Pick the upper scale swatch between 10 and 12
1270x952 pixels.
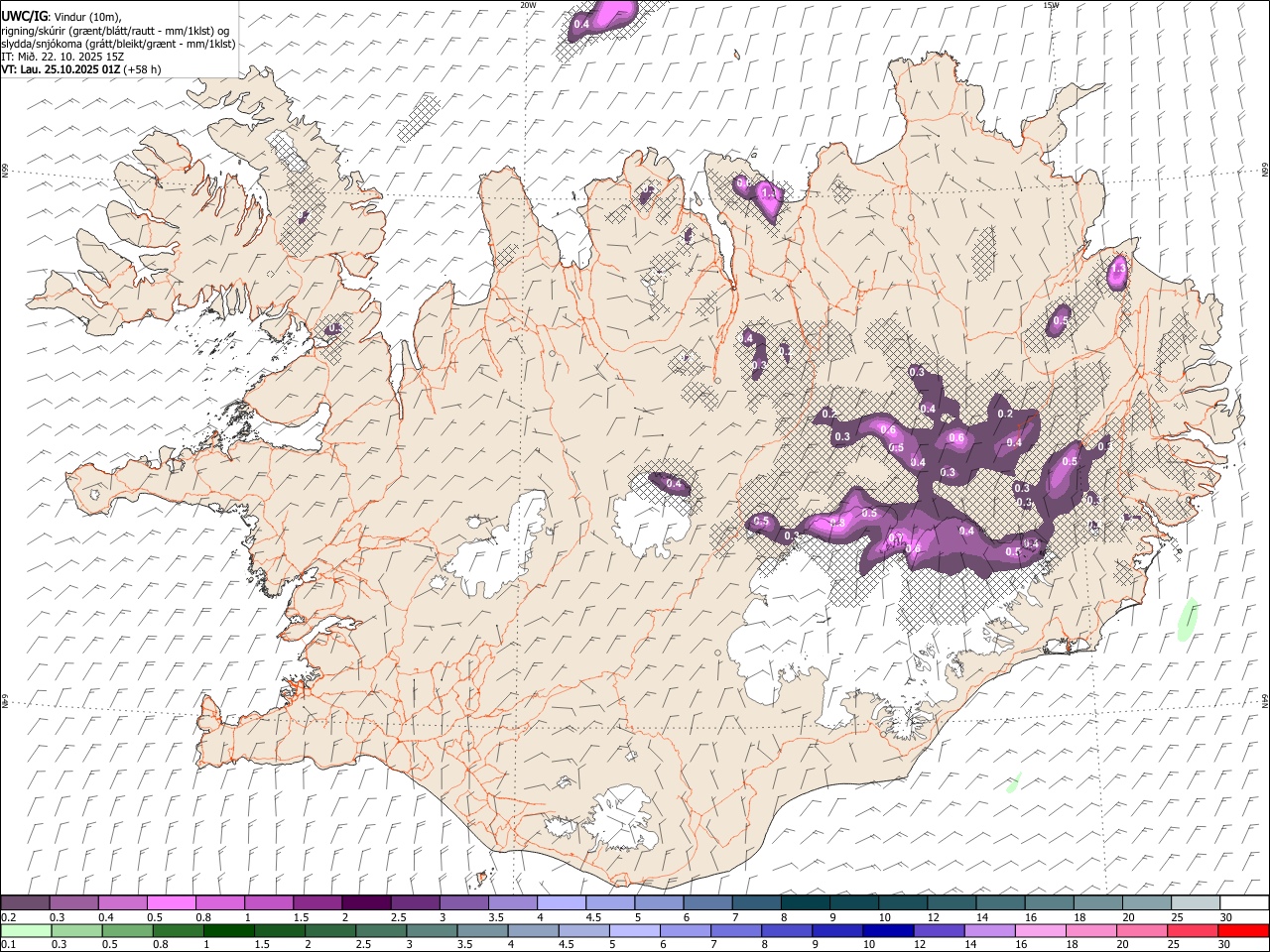(x=903, y=902)
